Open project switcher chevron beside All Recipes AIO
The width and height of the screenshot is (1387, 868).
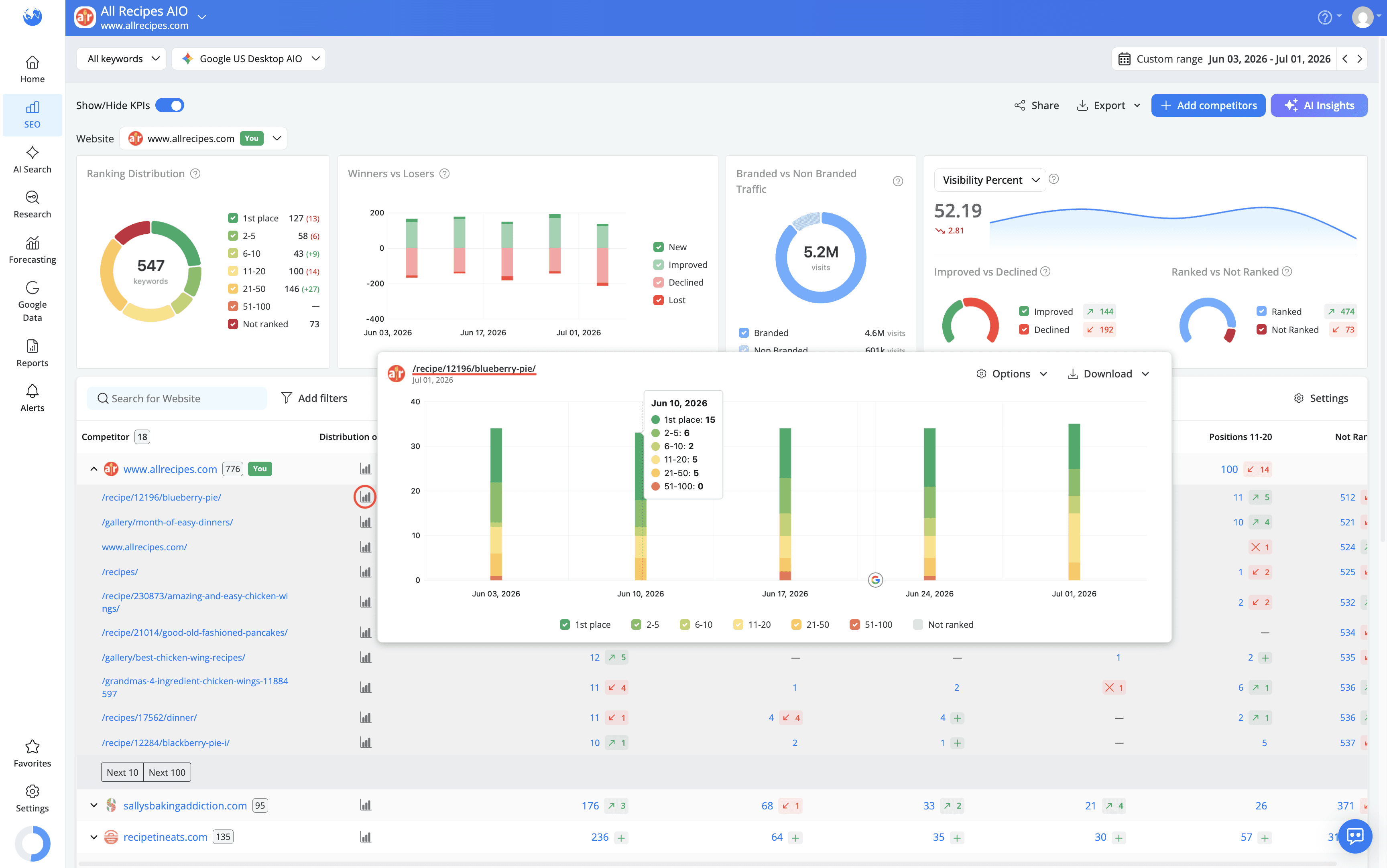pyautogui.click(x=201, y=17)
